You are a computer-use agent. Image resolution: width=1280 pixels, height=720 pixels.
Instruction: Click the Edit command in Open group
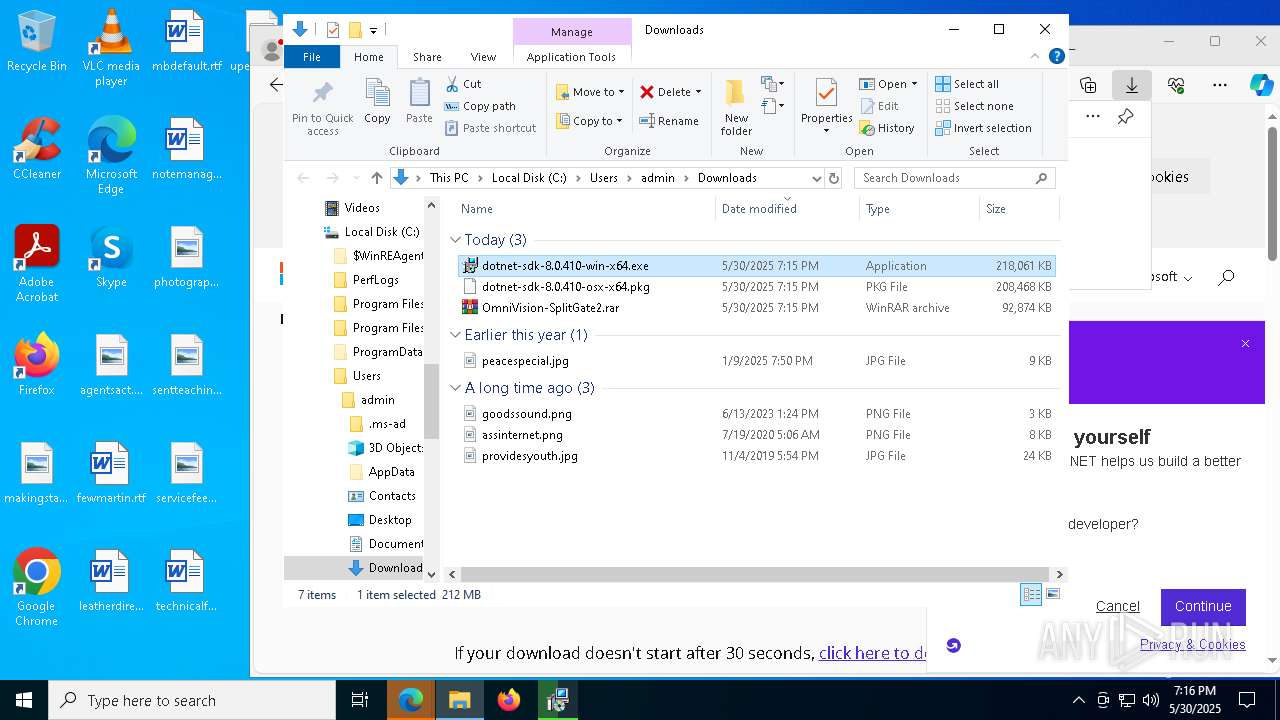(878, 106)
